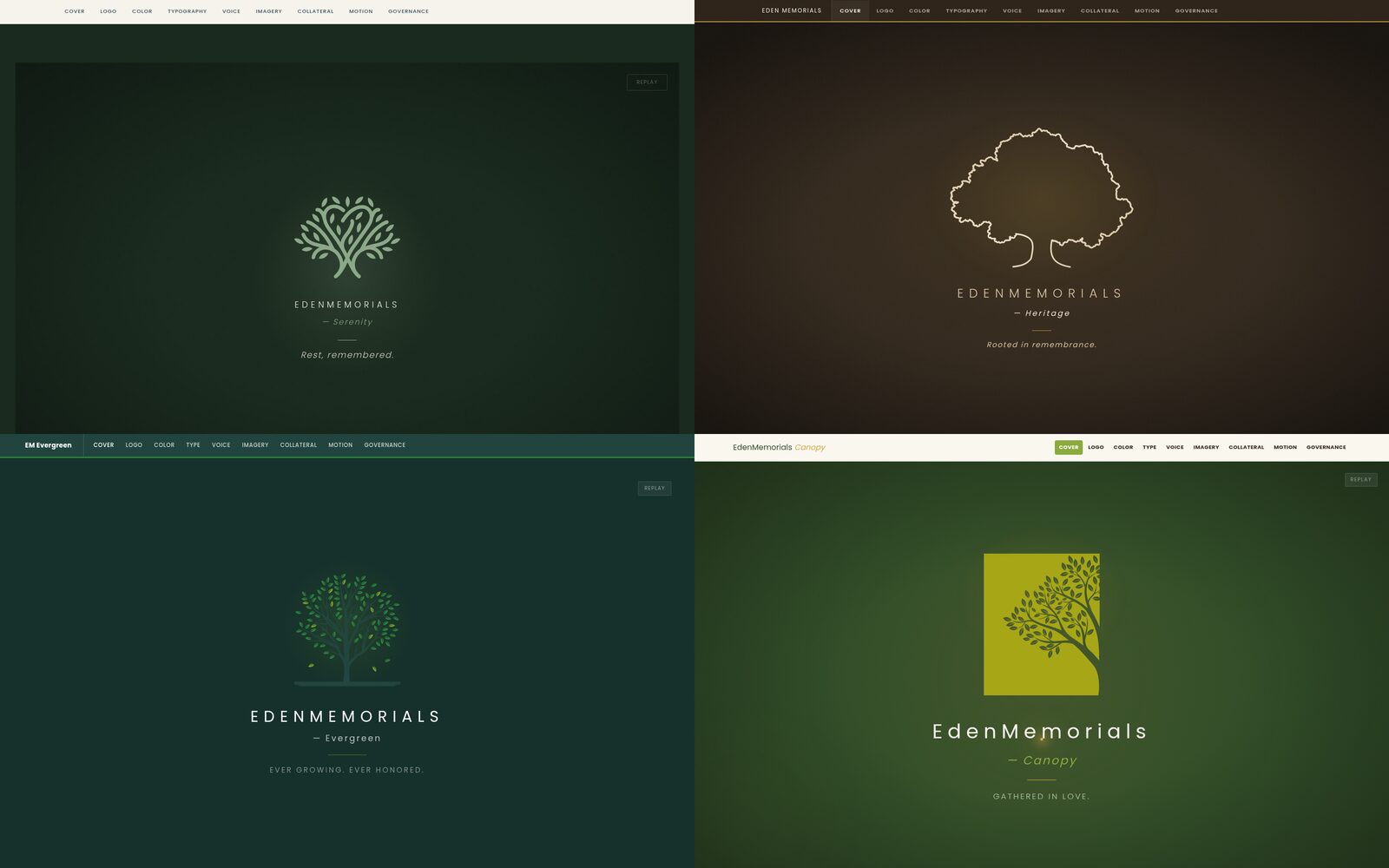This screenshot has width=1389, height=868.
Task: Replay the Serenity cover animation
Action: click(x=647, y=82)
